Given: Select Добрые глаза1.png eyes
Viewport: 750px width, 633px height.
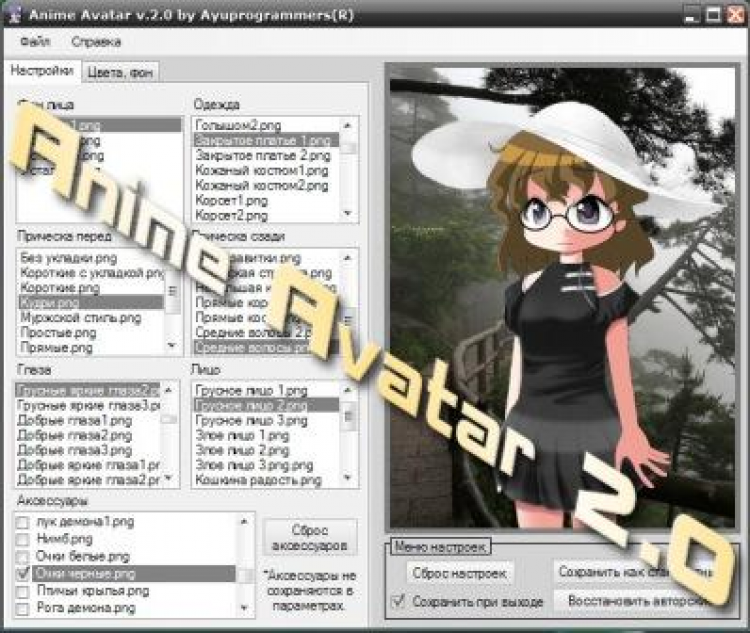Looking at the screenshot, I should pyautogui.click(x=88, y=421).
